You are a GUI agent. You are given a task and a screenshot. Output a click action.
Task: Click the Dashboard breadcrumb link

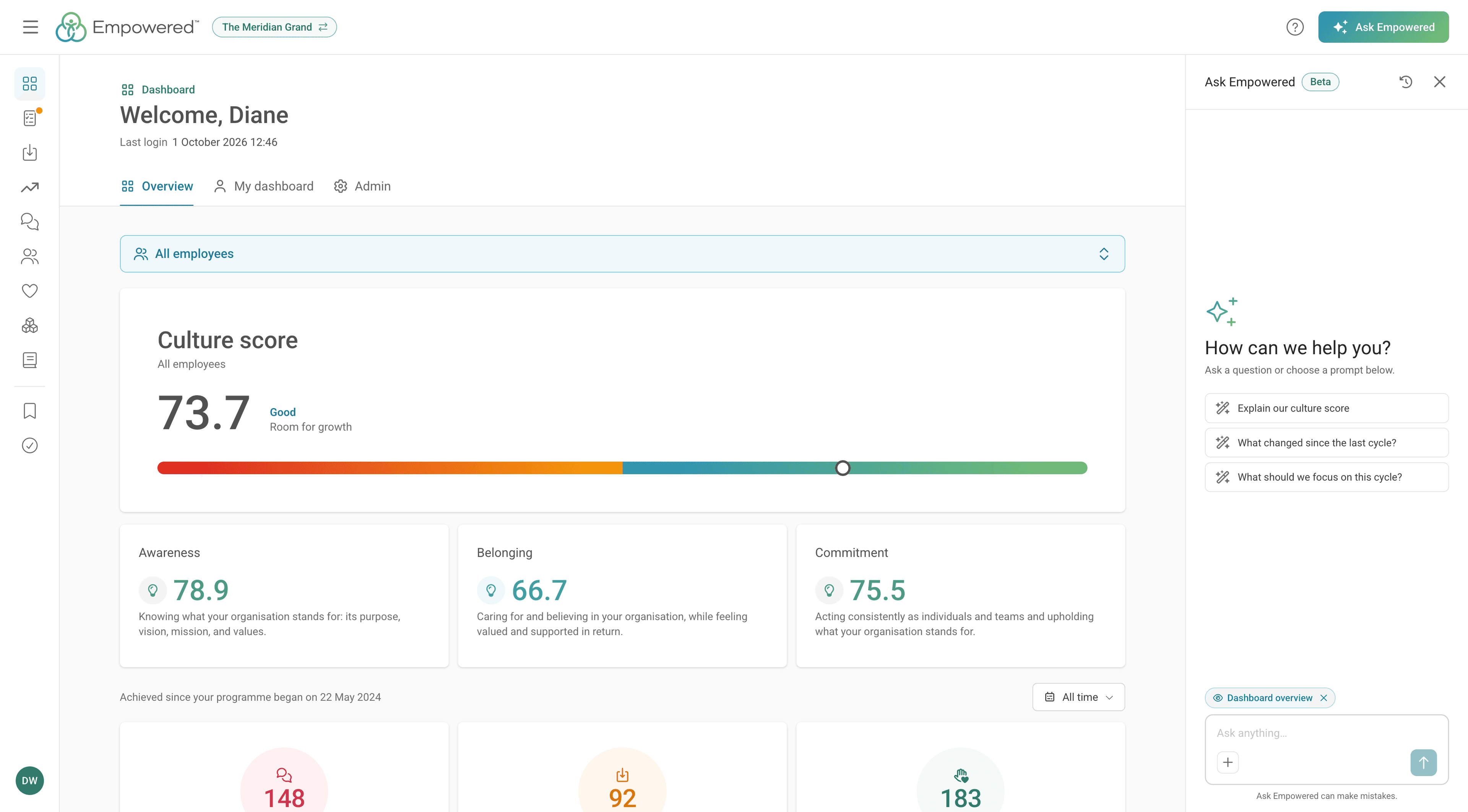158,89
